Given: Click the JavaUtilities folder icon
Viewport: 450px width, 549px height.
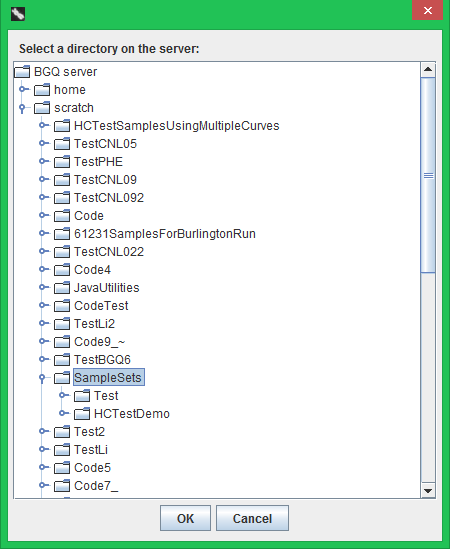Looking at the screenshot, I should coord(62,288).
